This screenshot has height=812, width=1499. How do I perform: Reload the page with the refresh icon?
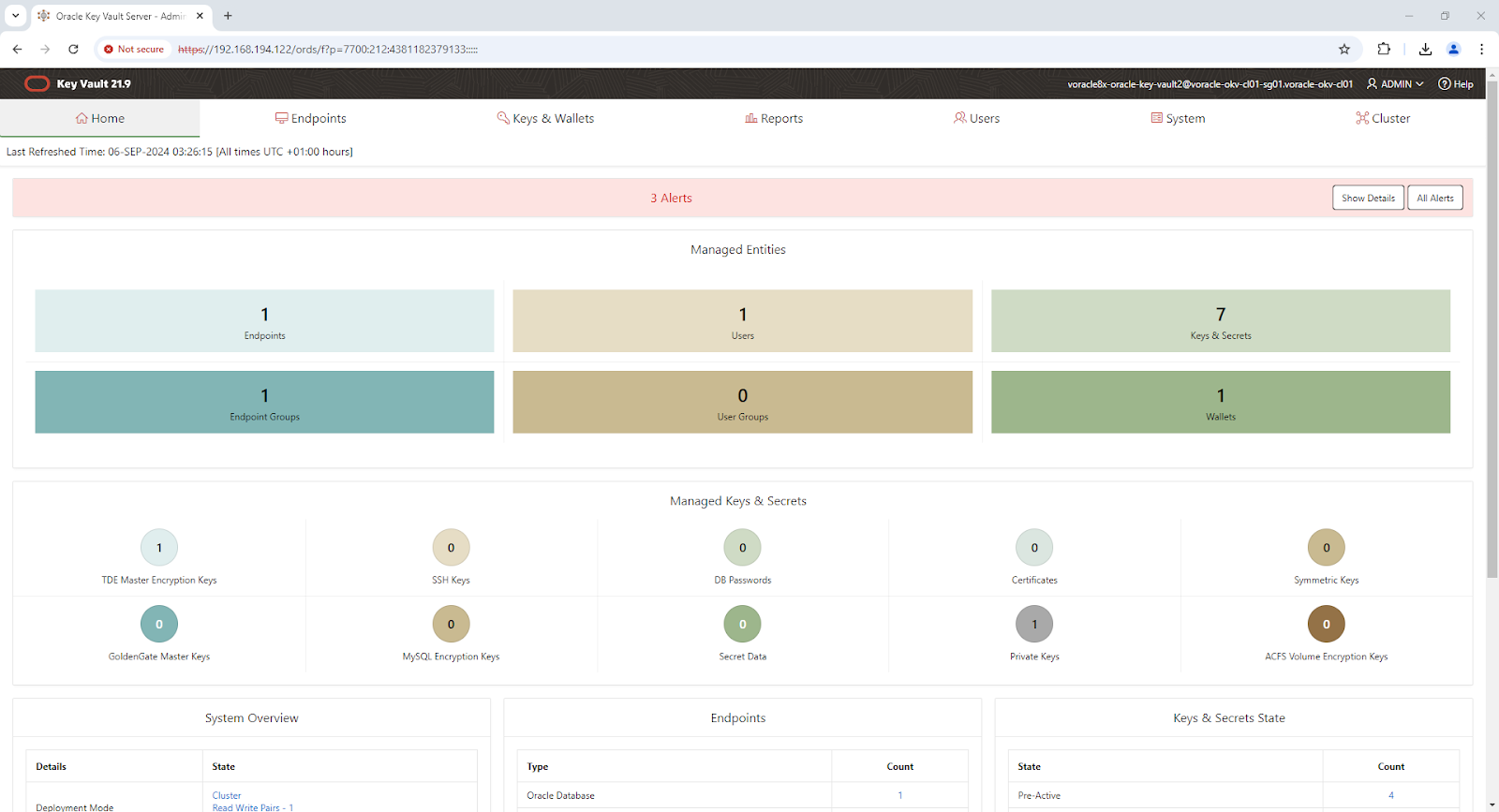(x=73, y=49)
